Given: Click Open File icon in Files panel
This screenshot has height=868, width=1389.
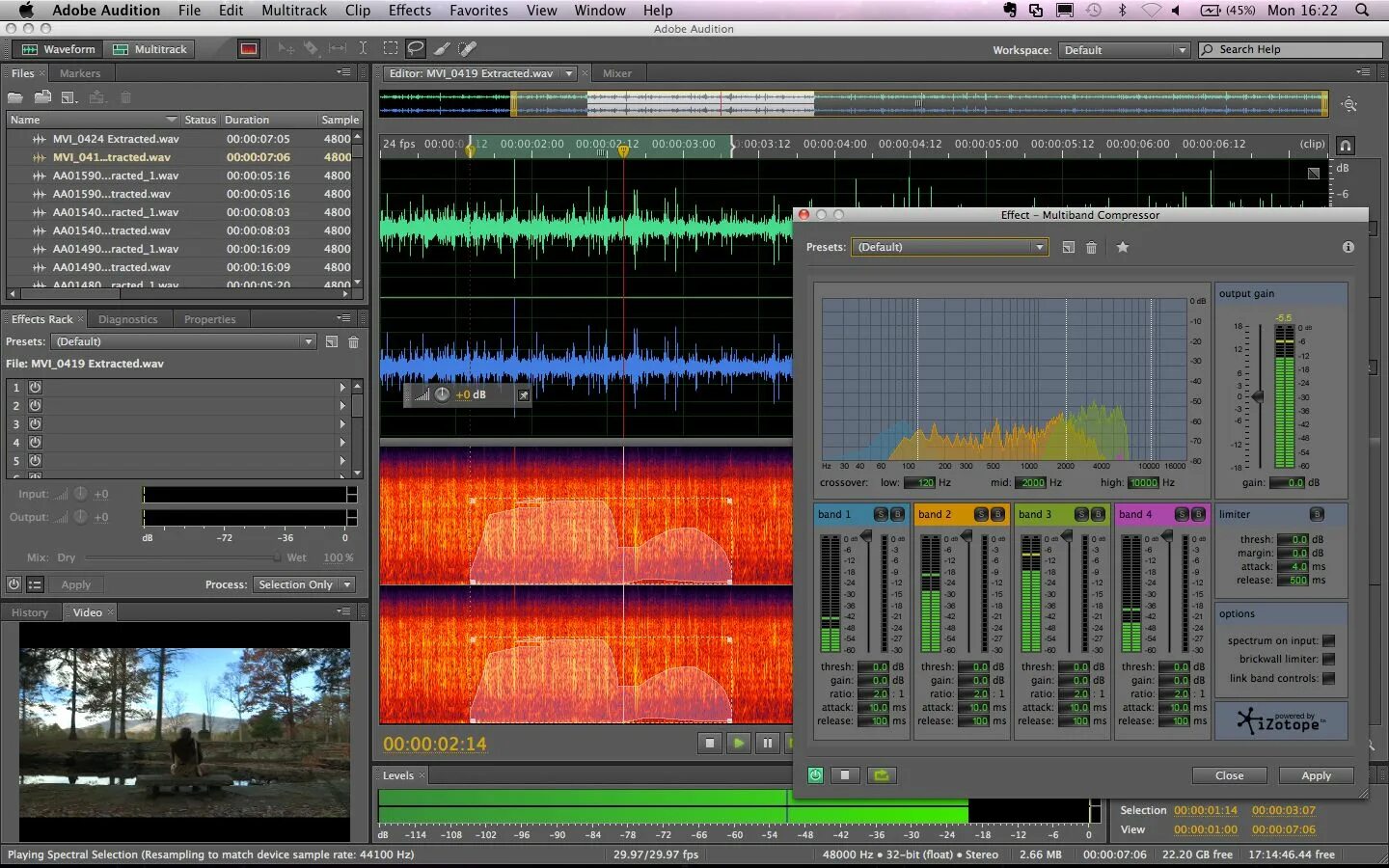Looking at the screenshot, I should pyautogui.click(x=15, y=97).
